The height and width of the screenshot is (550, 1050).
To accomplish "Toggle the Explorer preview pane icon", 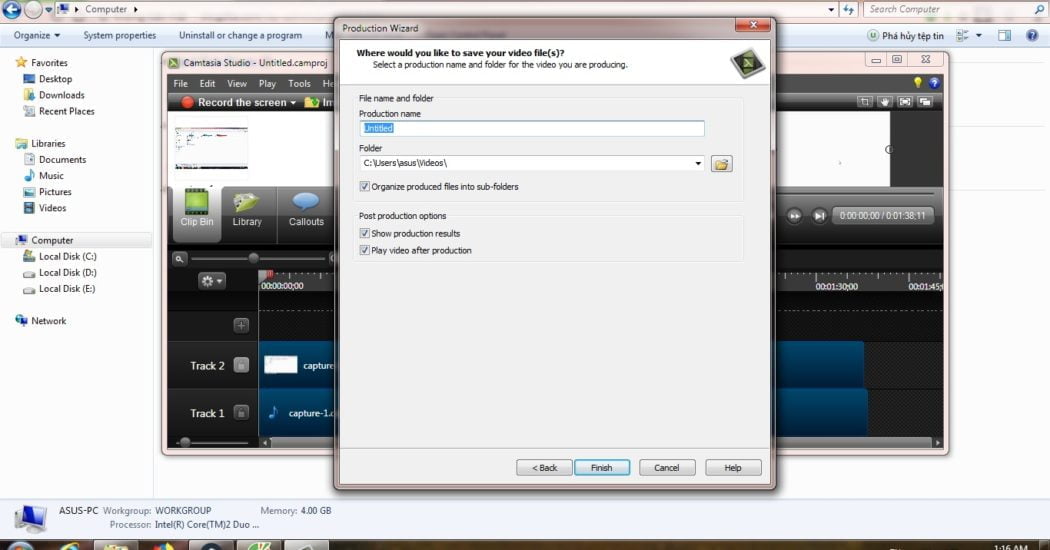I will coord(1004,35).
